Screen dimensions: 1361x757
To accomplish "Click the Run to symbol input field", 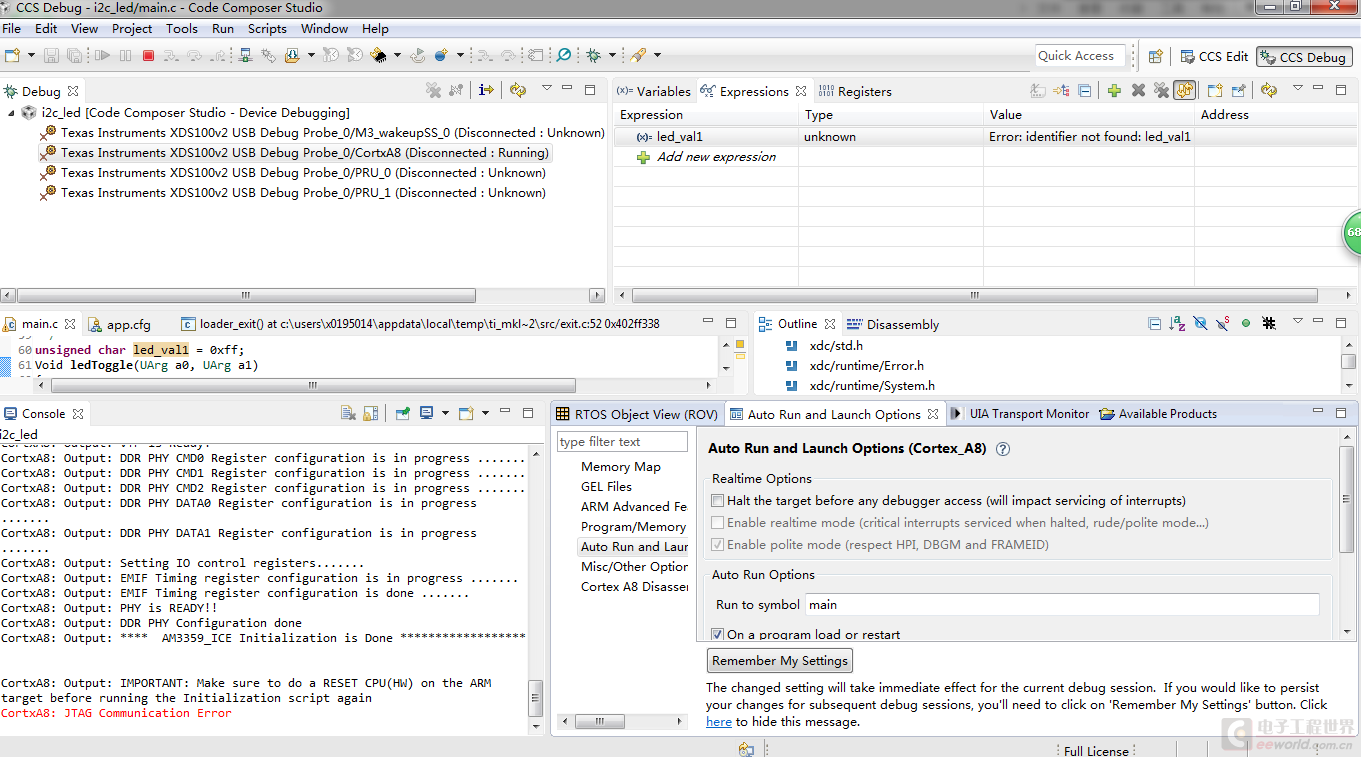I will pyautogui.click(x=1063, y=604).
